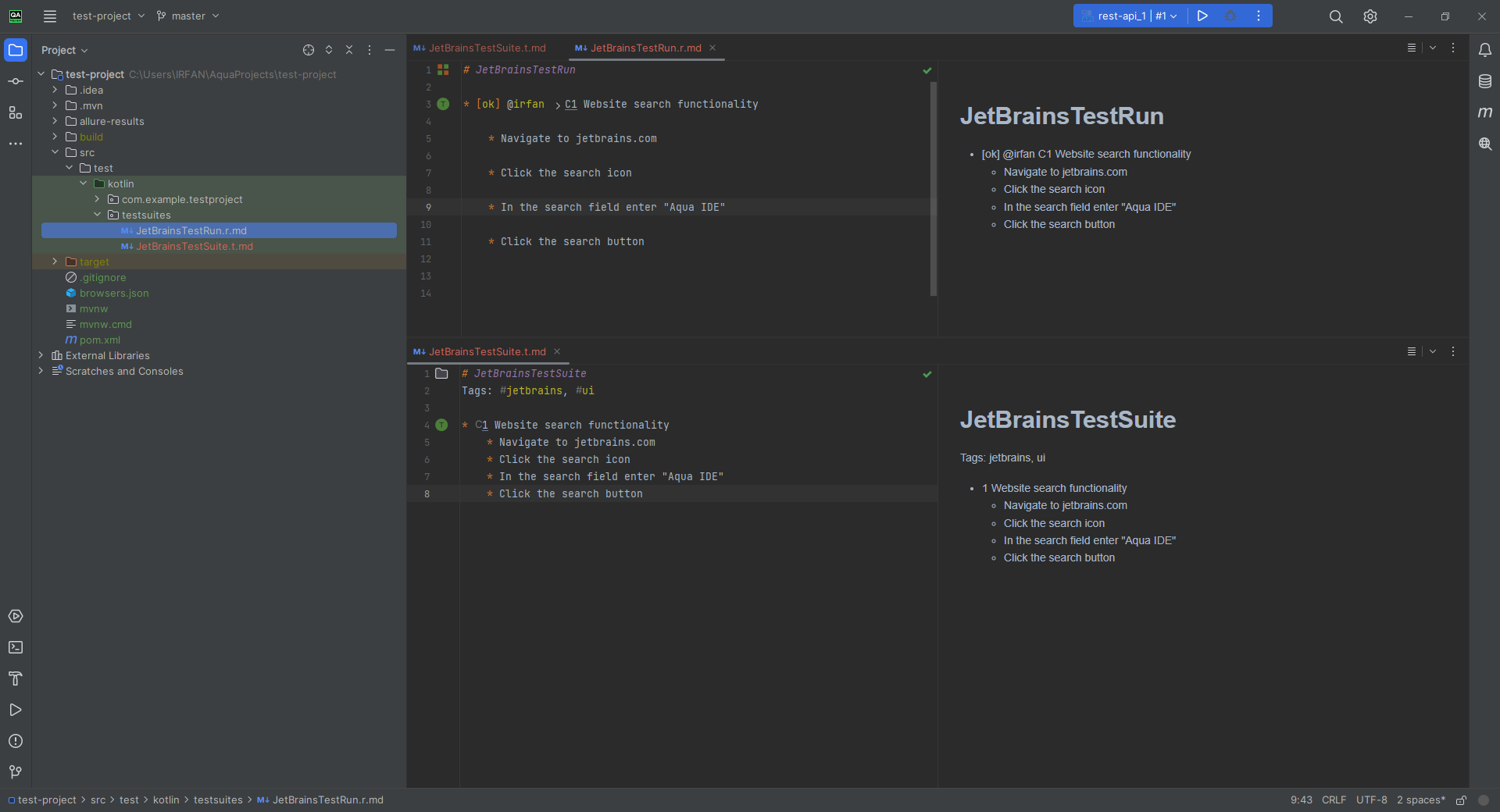Open the Project view dropdown
This screenshot has height=812, width=1500.
pos(64,50)
